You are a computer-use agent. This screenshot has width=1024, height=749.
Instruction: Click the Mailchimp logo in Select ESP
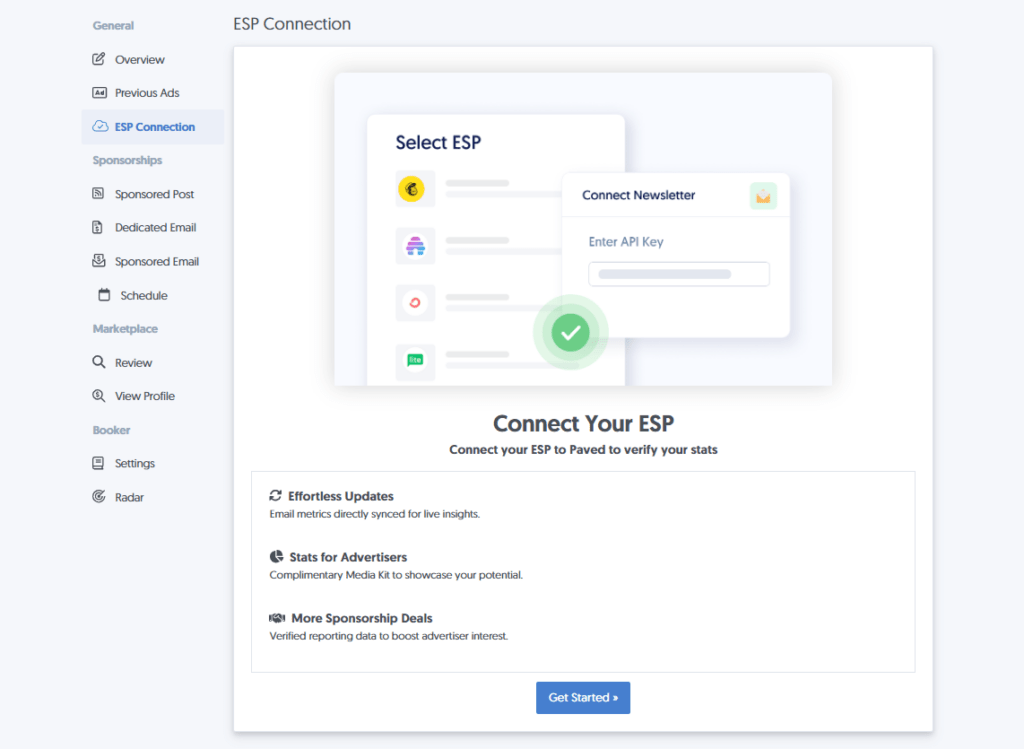414,188
